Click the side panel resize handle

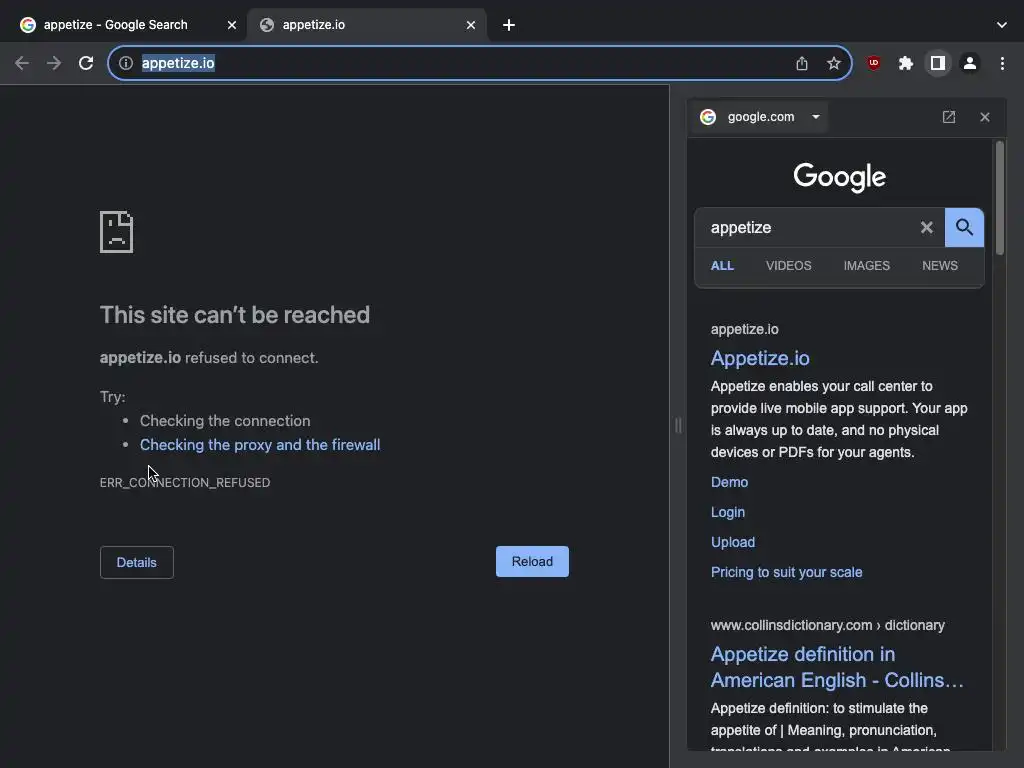coord(678,426)
